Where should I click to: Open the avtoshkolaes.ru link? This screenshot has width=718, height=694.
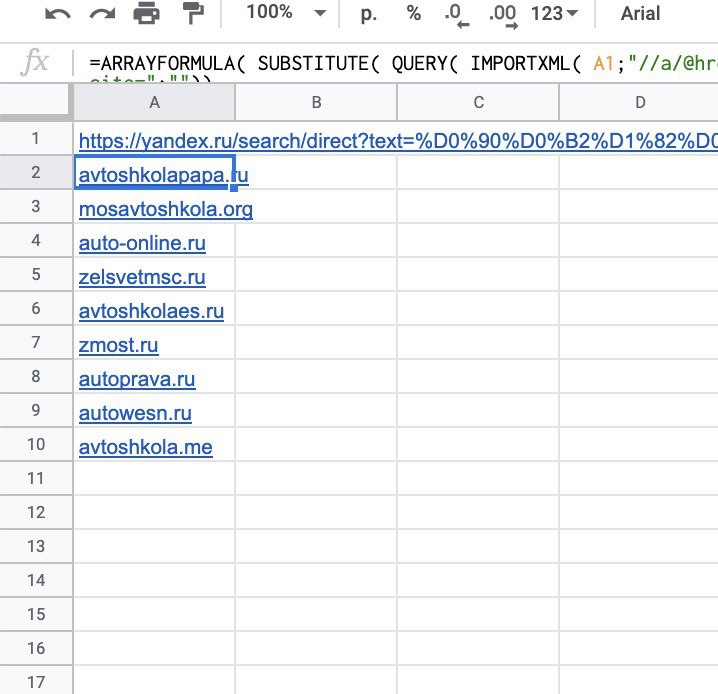point(151,311)
